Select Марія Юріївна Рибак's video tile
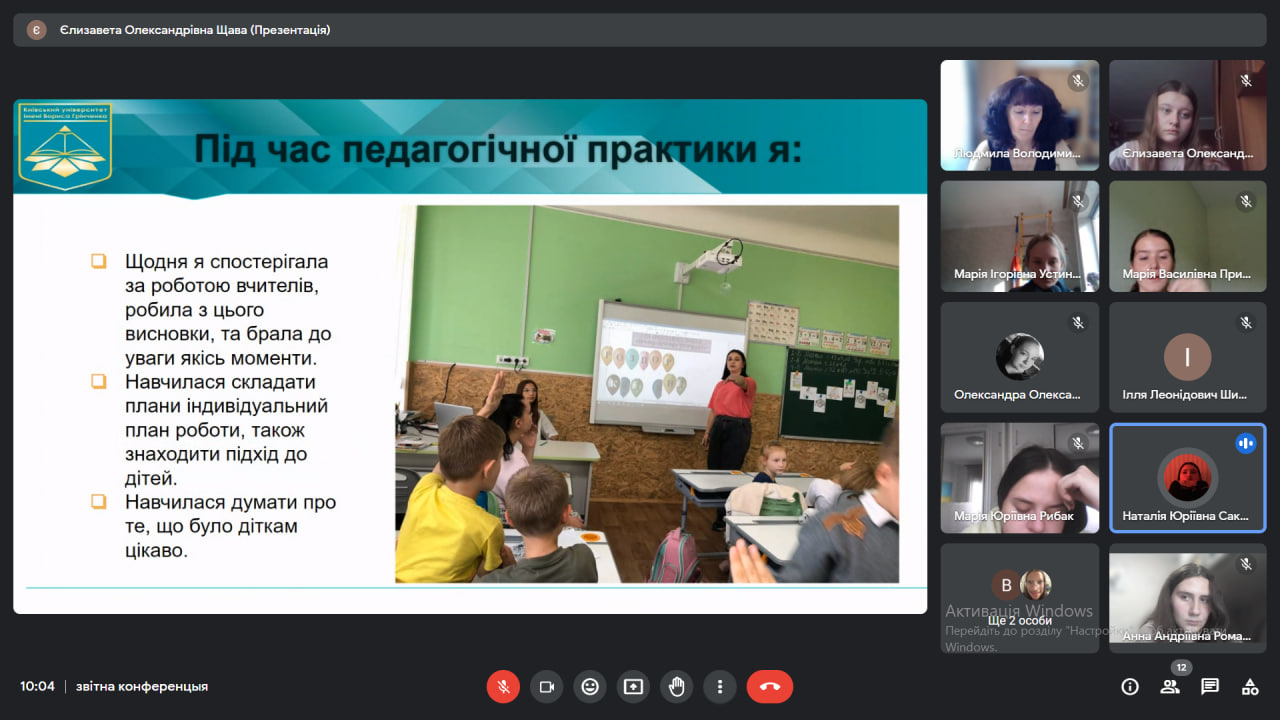This screenshot has width=1280, height=720. coord(1019,478)
